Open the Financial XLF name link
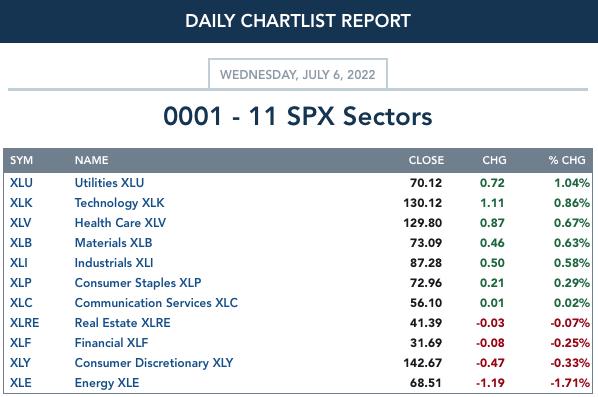Image resolution: width=598 pixels, height=397 pixels. [111, 343]
